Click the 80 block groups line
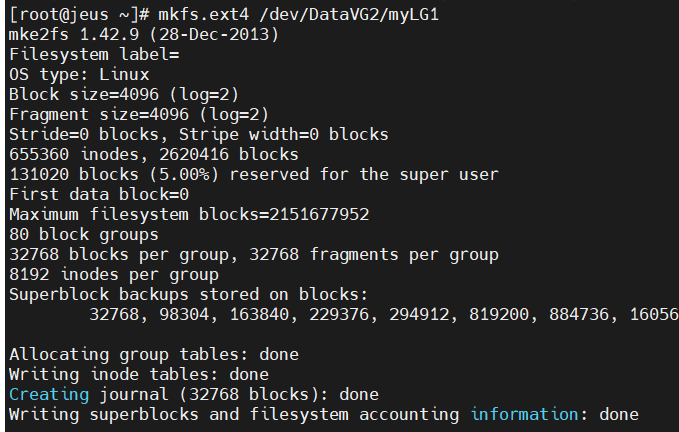Viewport: 679px width, 432px height. [x=84, y=234]
